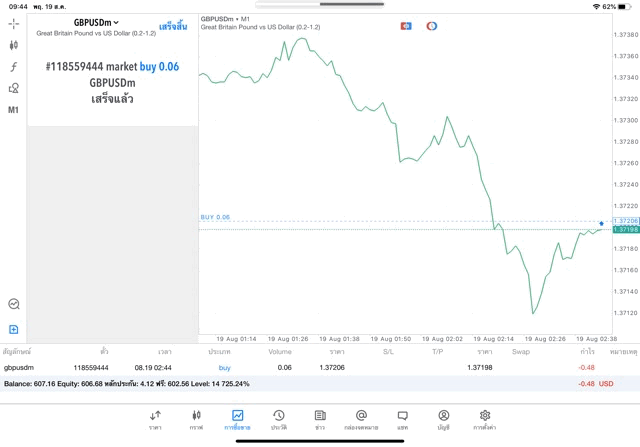This screenshot has width=640, height=447.
Task: Open the News tab with newspaper icon
Action: click(x=320, y=420)
